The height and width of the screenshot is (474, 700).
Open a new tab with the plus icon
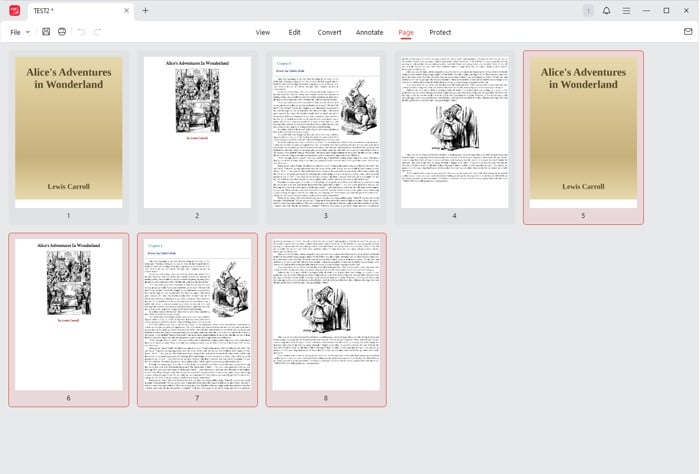[x=145, y=10]
